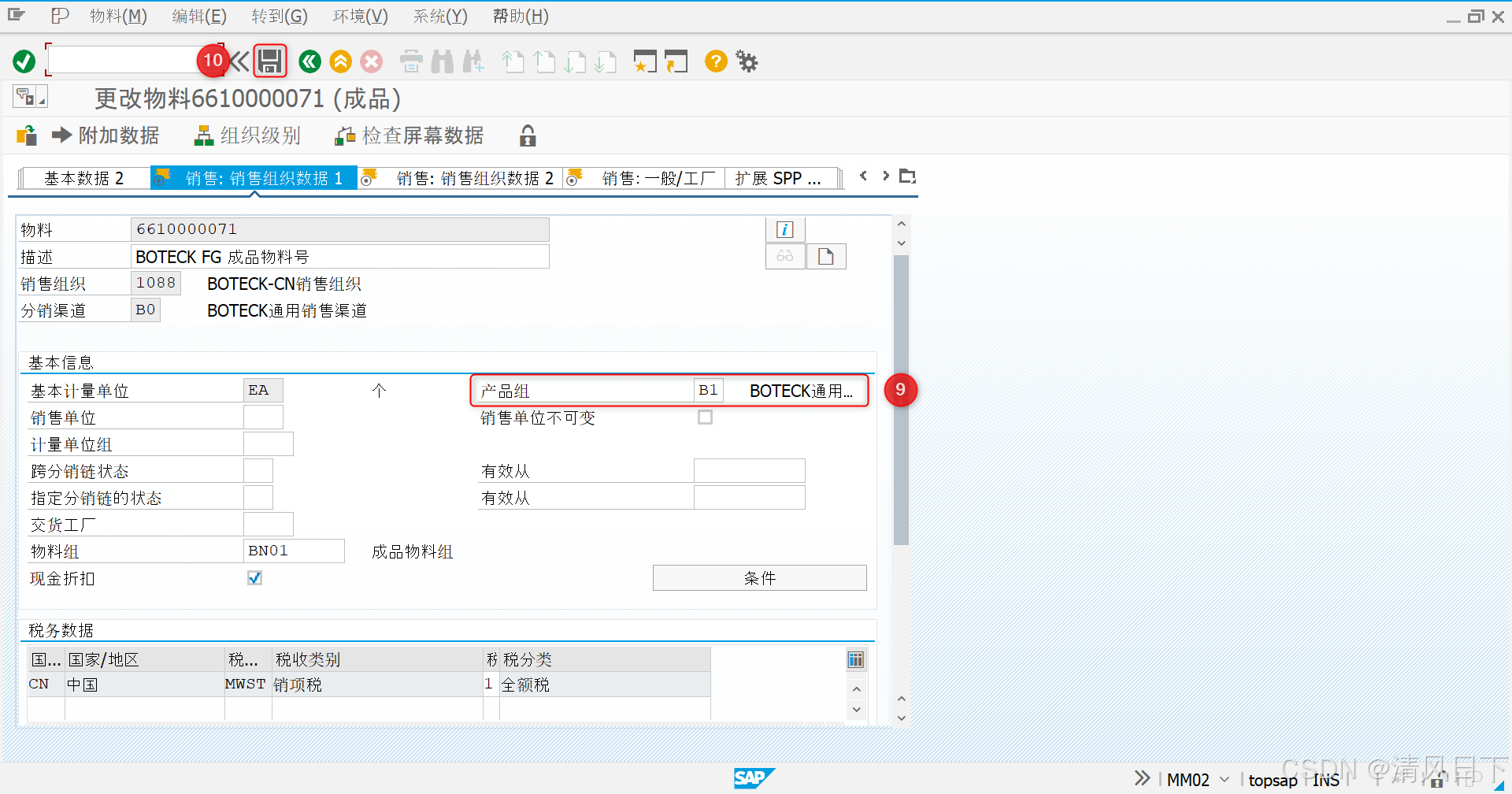The height and width of the screenshot is (794, 1512).
Task: Go to the previous page icon
Action: [x=544, y=61]
